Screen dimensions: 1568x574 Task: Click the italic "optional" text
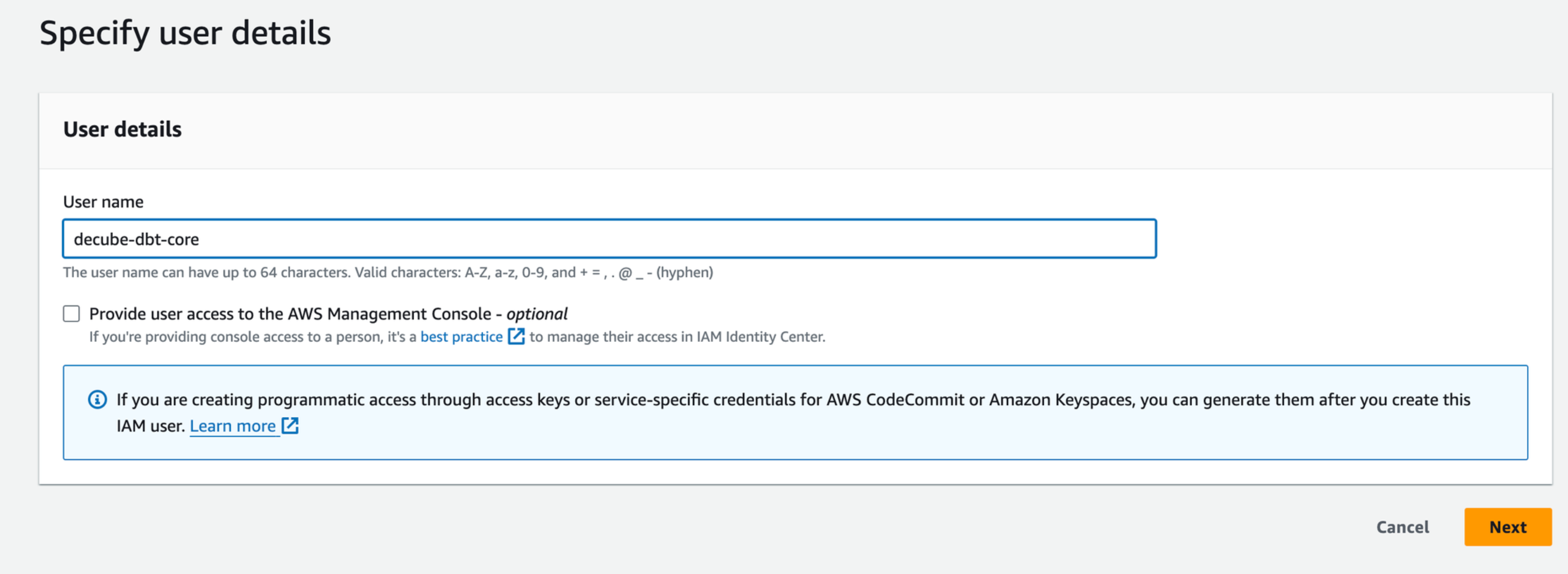(537, 314)
